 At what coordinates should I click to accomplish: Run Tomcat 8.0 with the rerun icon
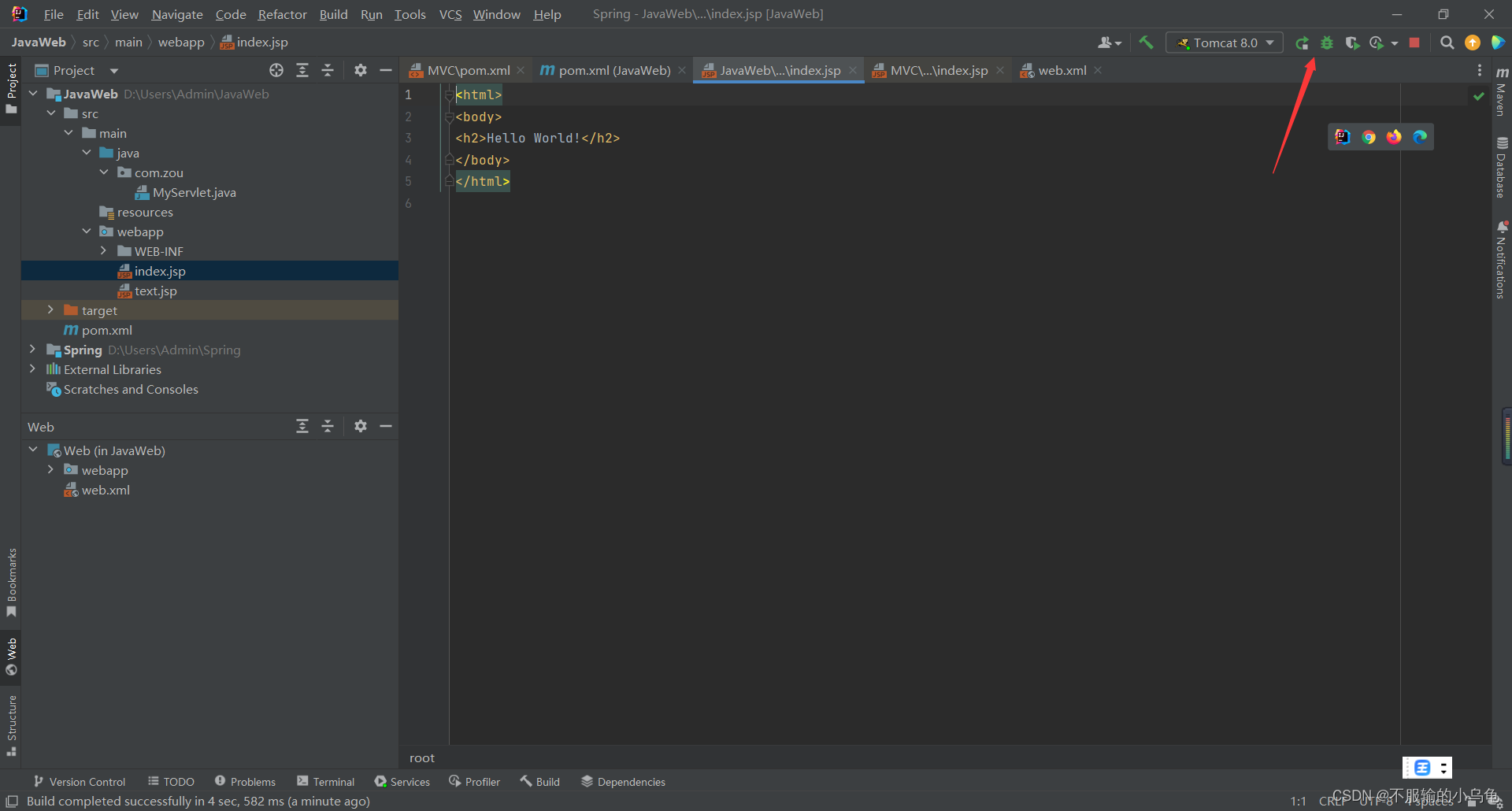(x=1302, y=43)
